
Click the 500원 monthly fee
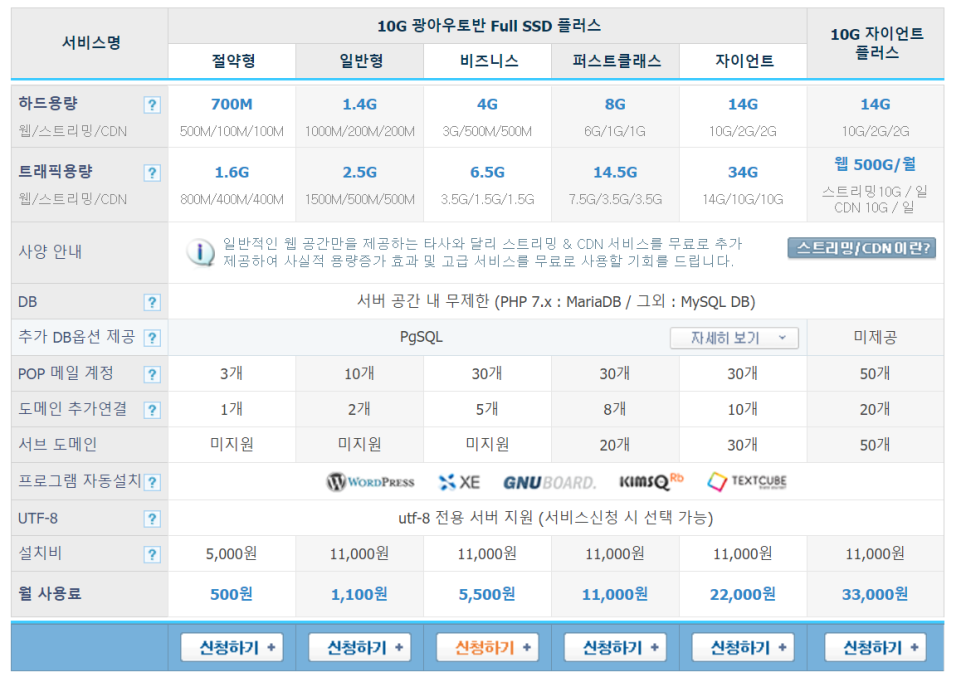232,595
